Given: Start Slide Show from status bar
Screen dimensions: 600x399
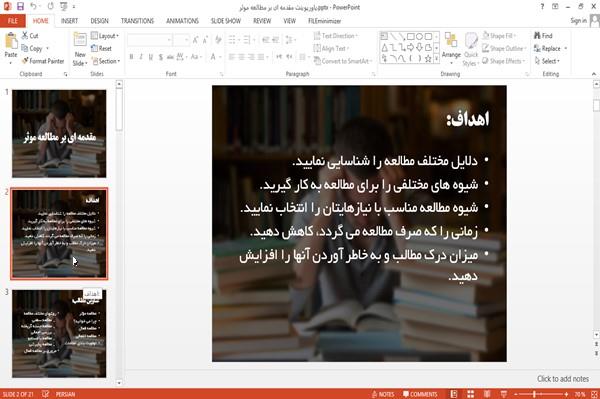Looking at the screenshot, I should pos(504,394).
